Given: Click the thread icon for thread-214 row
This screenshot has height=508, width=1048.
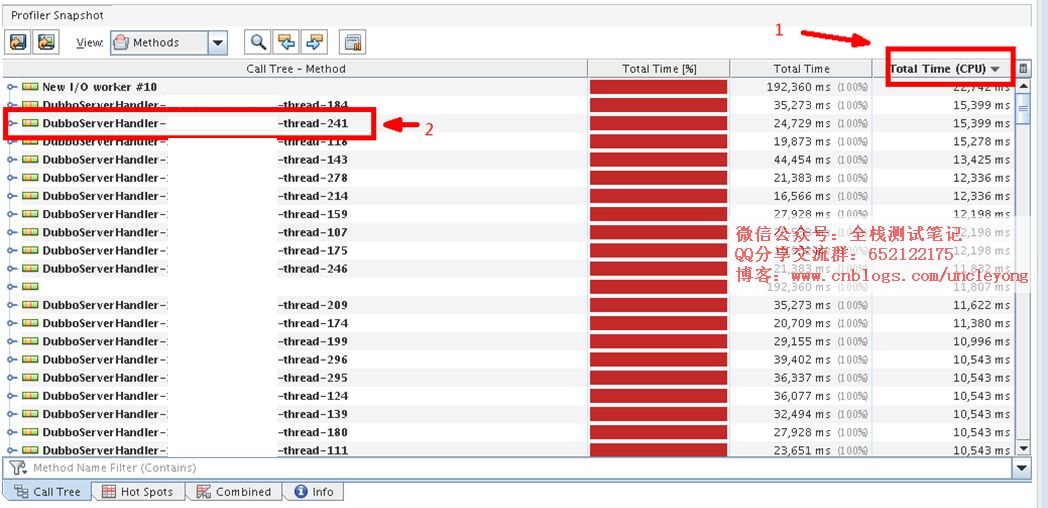Looking at the screenshot, I should pos(30,196).
